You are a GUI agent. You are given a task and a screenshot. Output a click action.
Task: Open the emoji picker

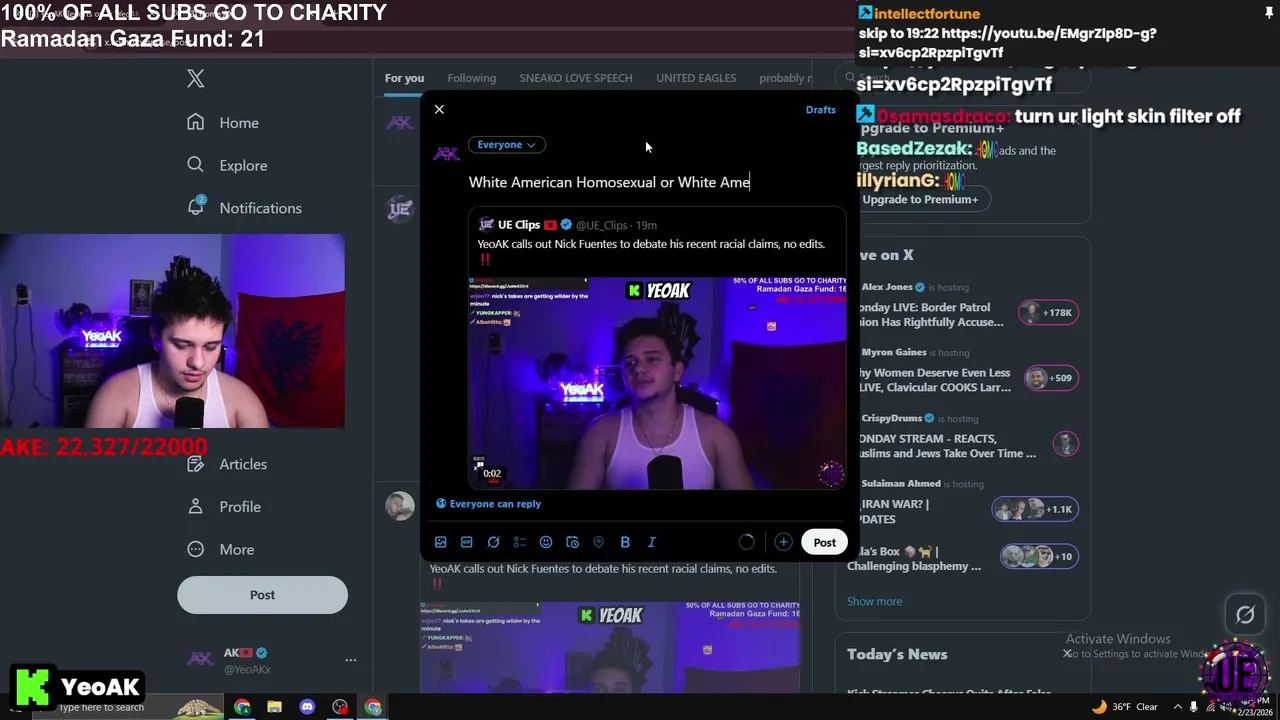546,542
